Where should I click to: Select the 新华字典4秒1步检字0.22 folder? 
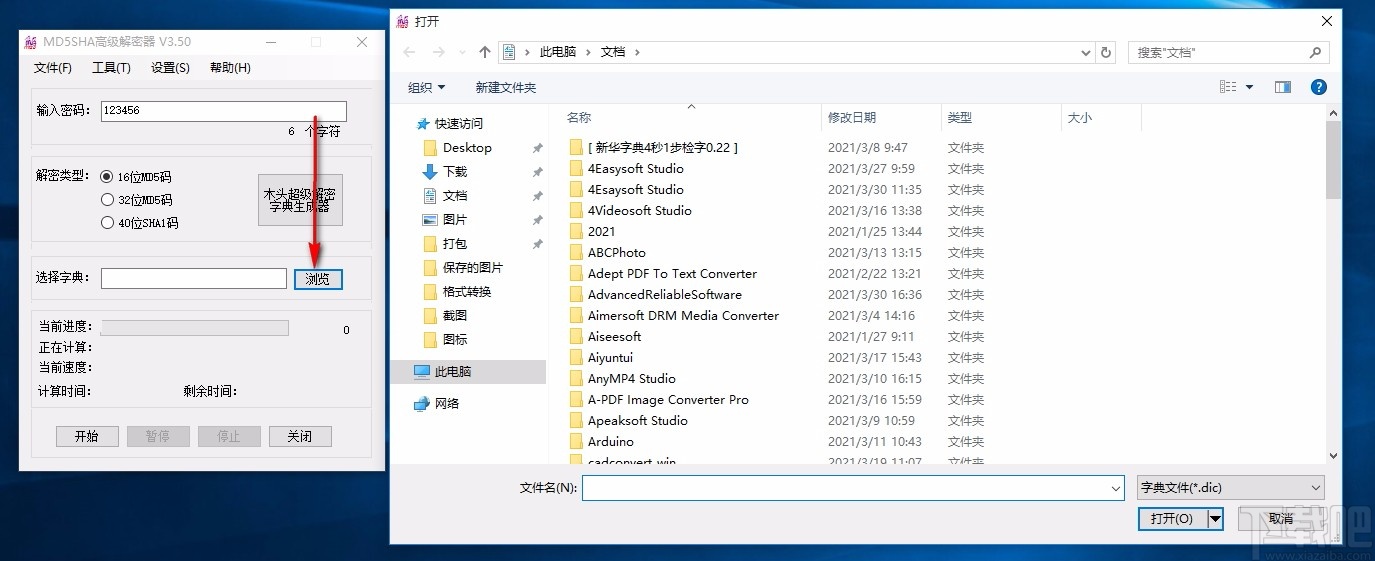coord(663,148)
